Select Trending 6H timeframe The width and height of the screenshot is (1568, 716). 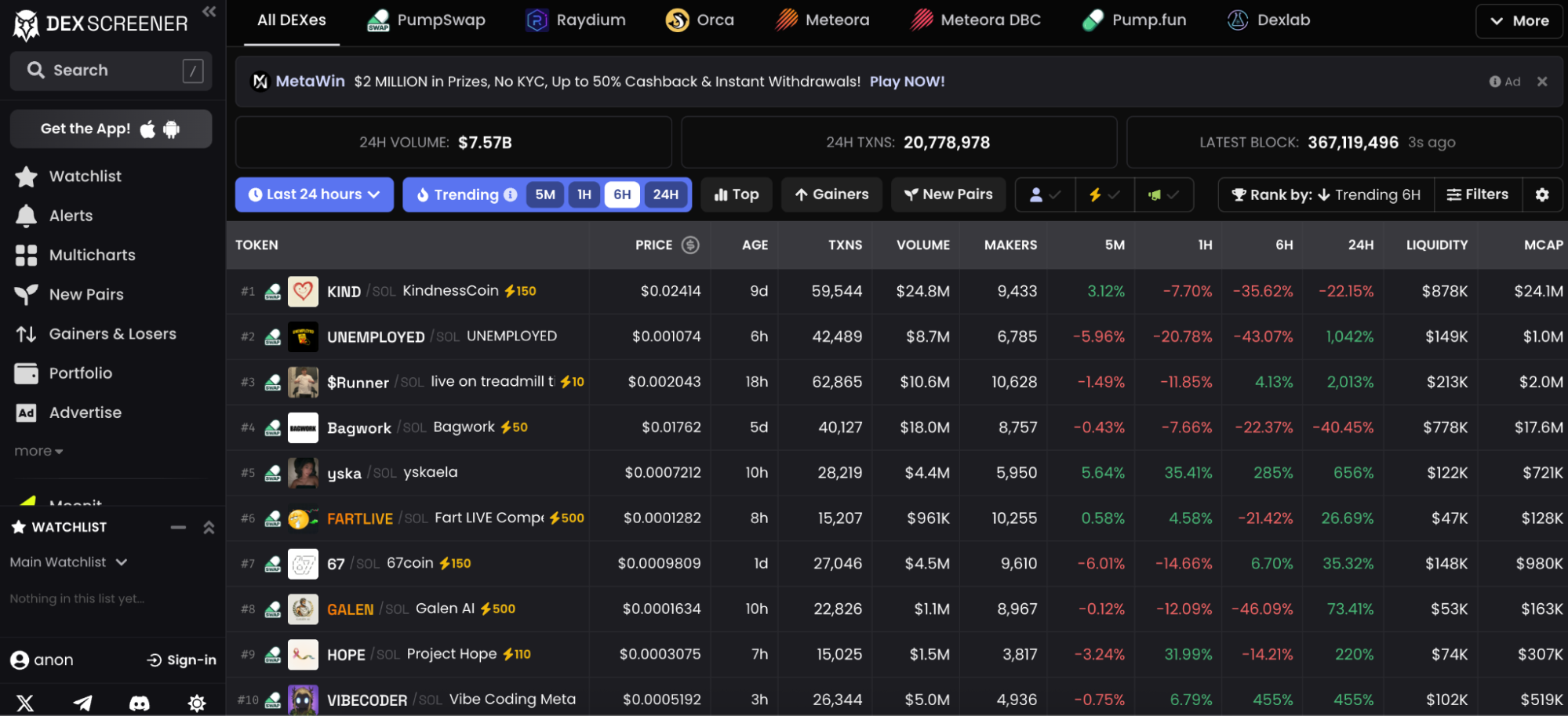pos(622,194)
